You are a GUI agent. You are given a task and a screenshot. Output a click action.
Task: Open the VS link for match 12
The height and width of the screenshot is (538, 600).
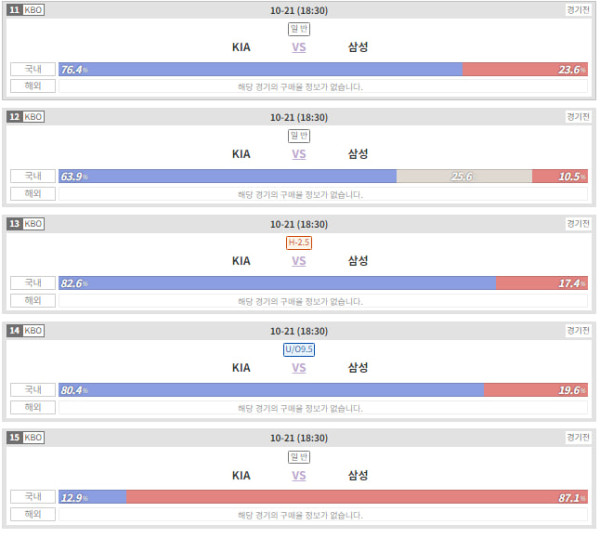299,154
